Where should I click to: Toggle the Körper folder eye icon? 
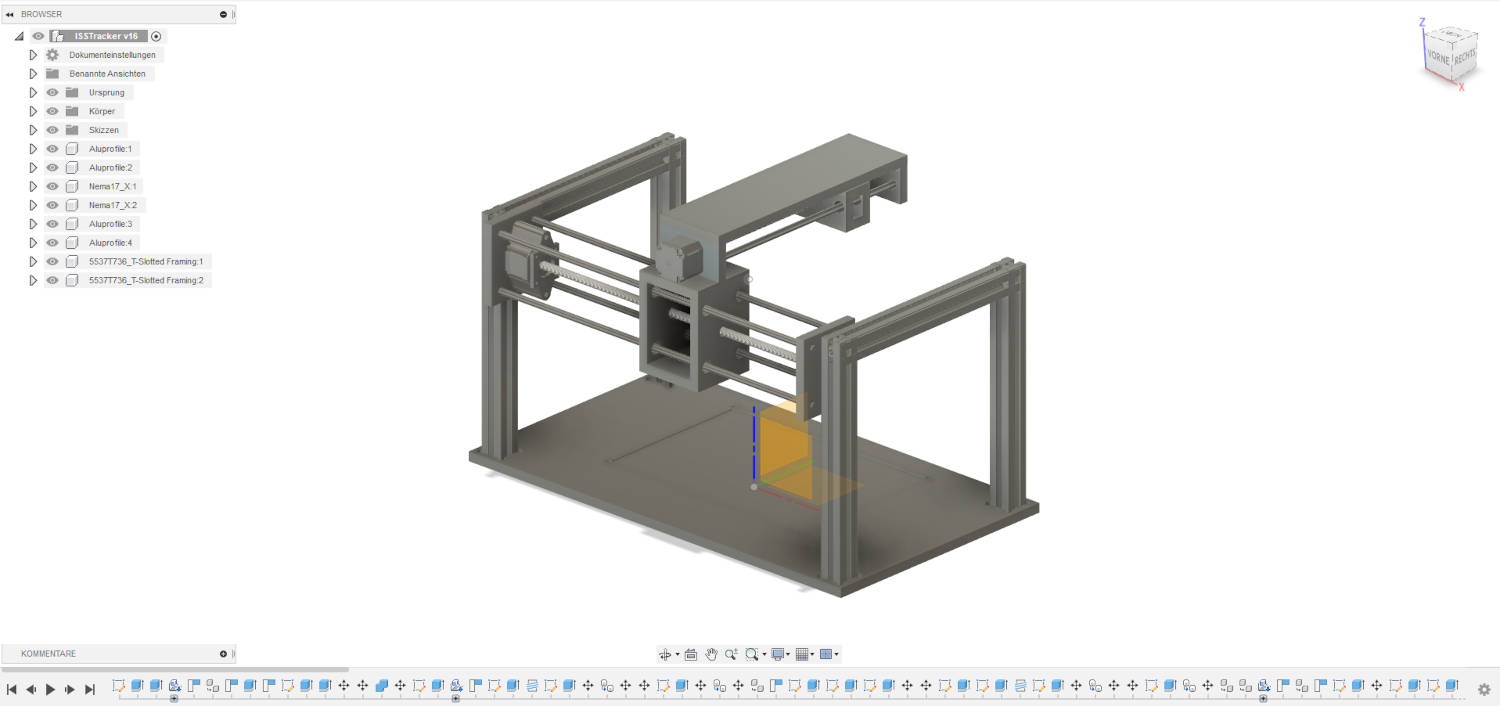pos(52,111)
